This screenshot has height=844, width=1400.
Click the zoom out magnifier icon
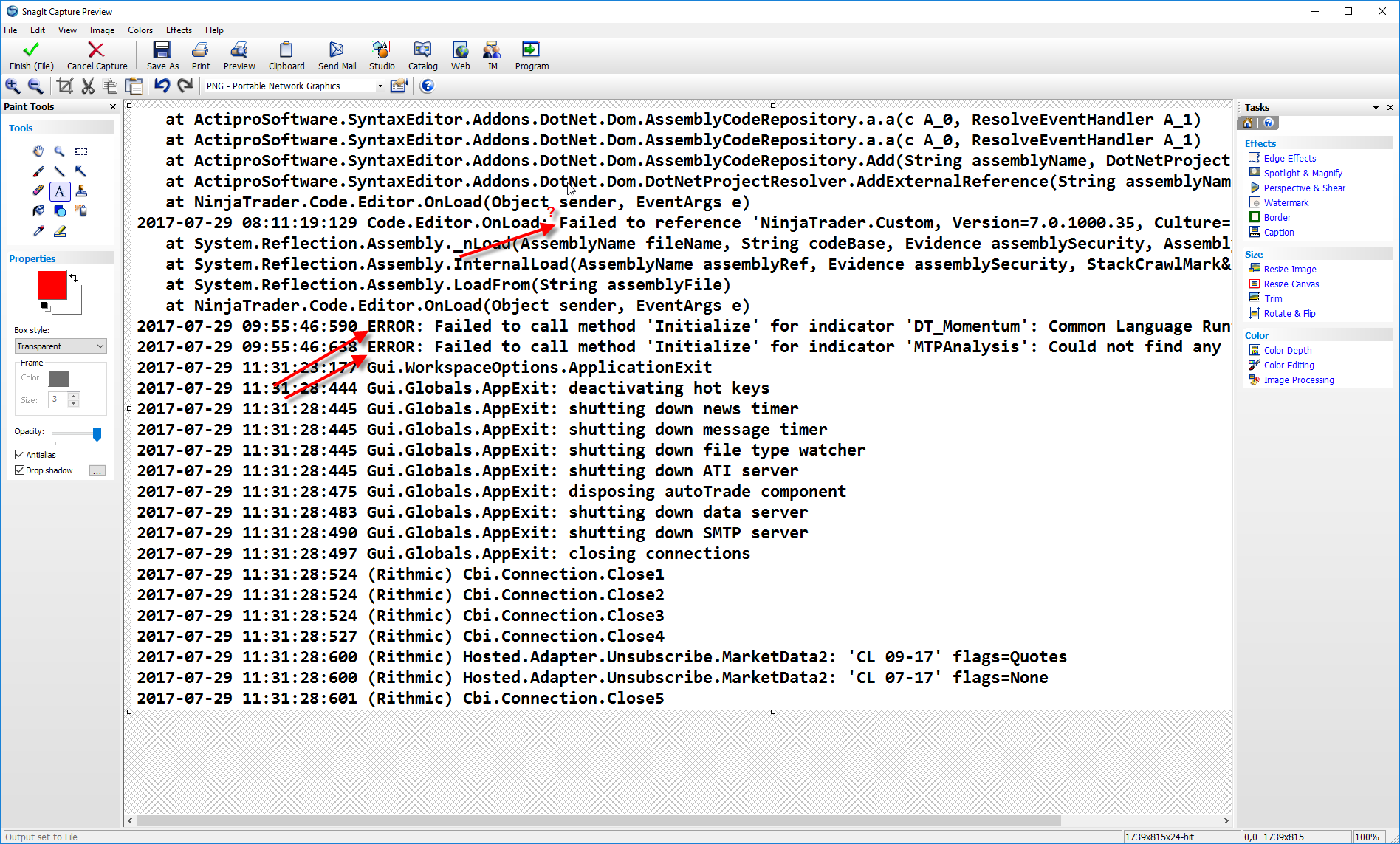[35, 86]
